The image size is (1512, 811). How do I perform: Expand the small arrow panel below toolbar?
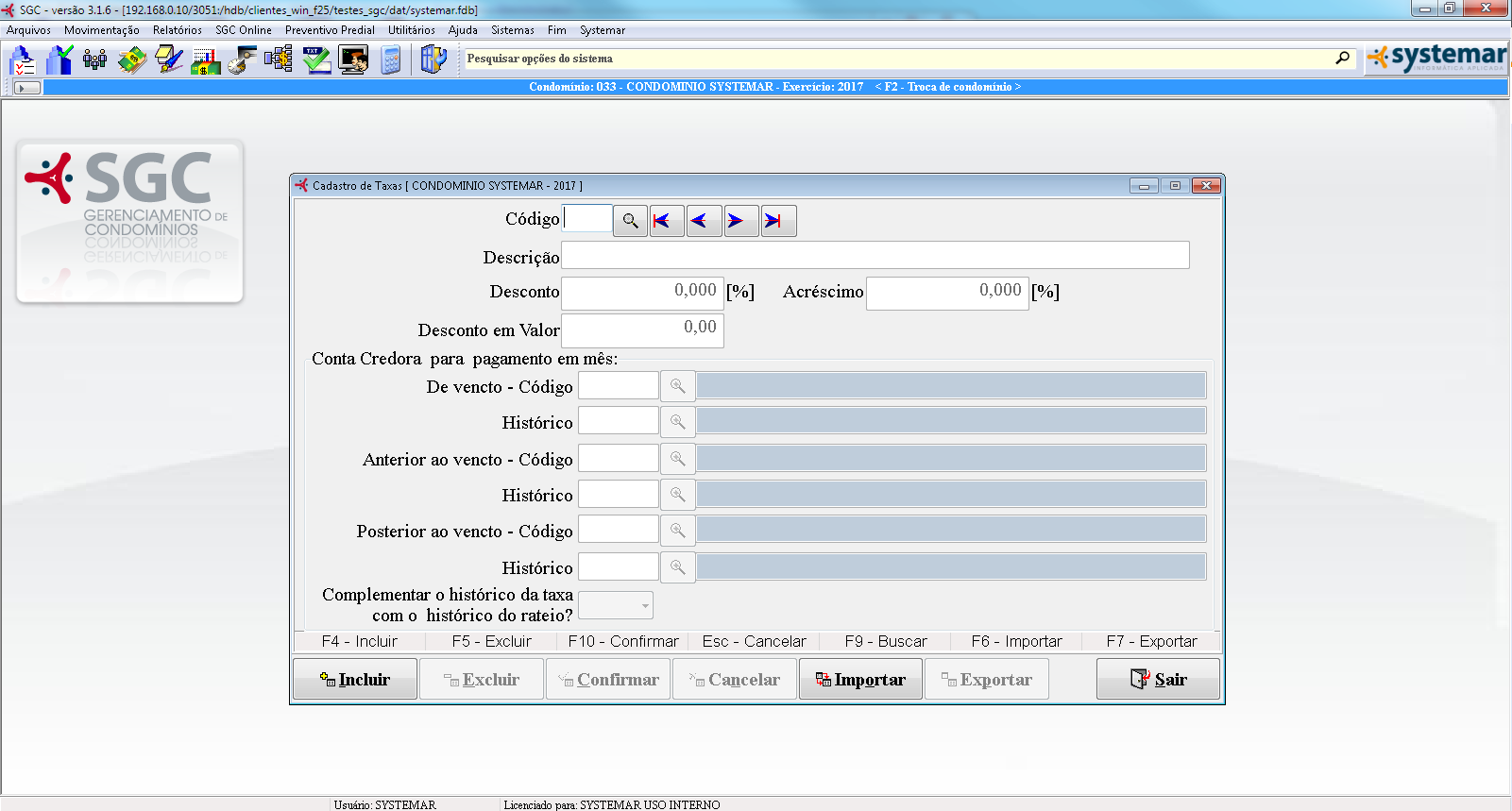coord(27,88)
